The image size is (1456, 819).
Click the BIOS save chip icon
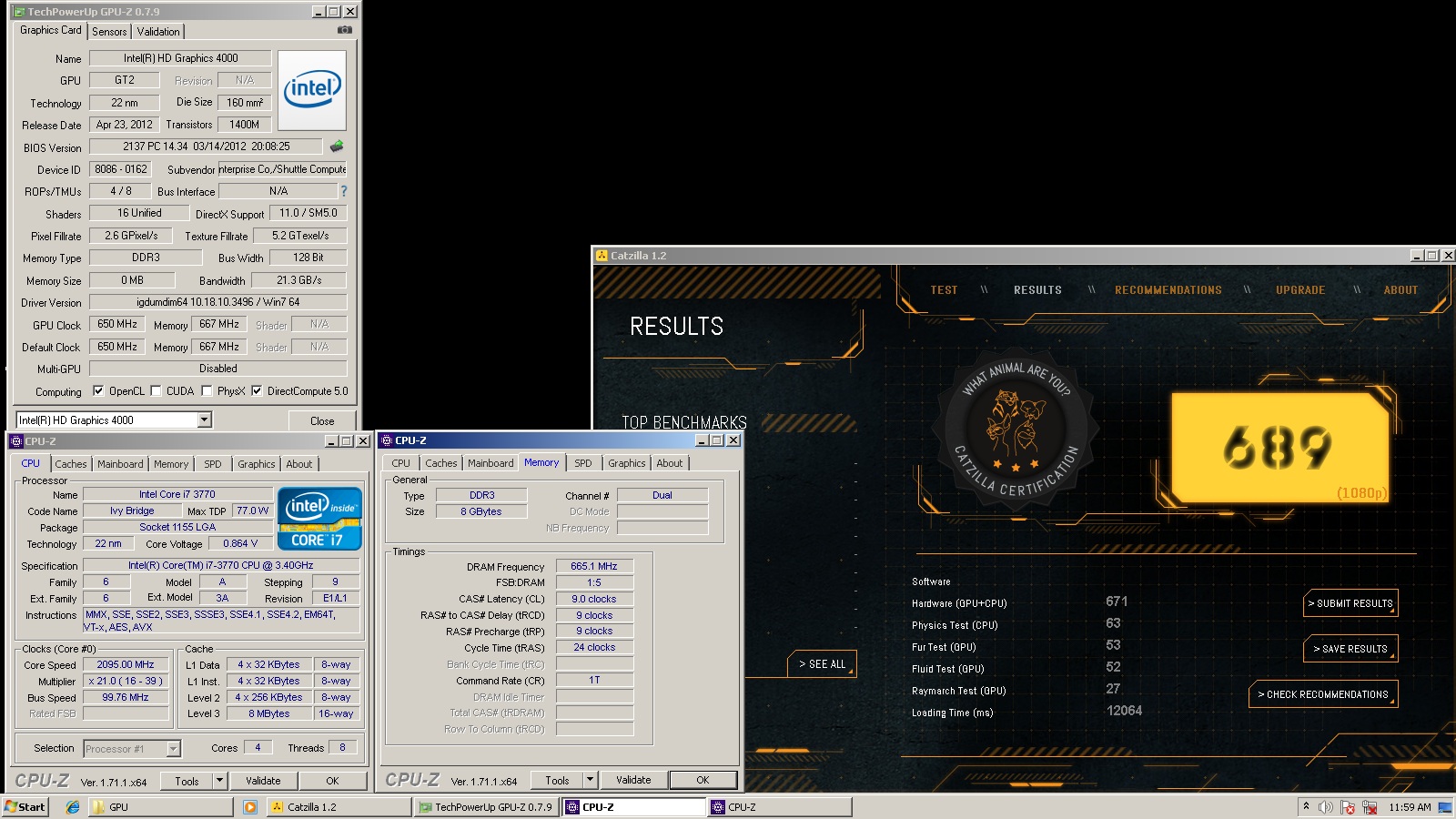click(337, 146)
